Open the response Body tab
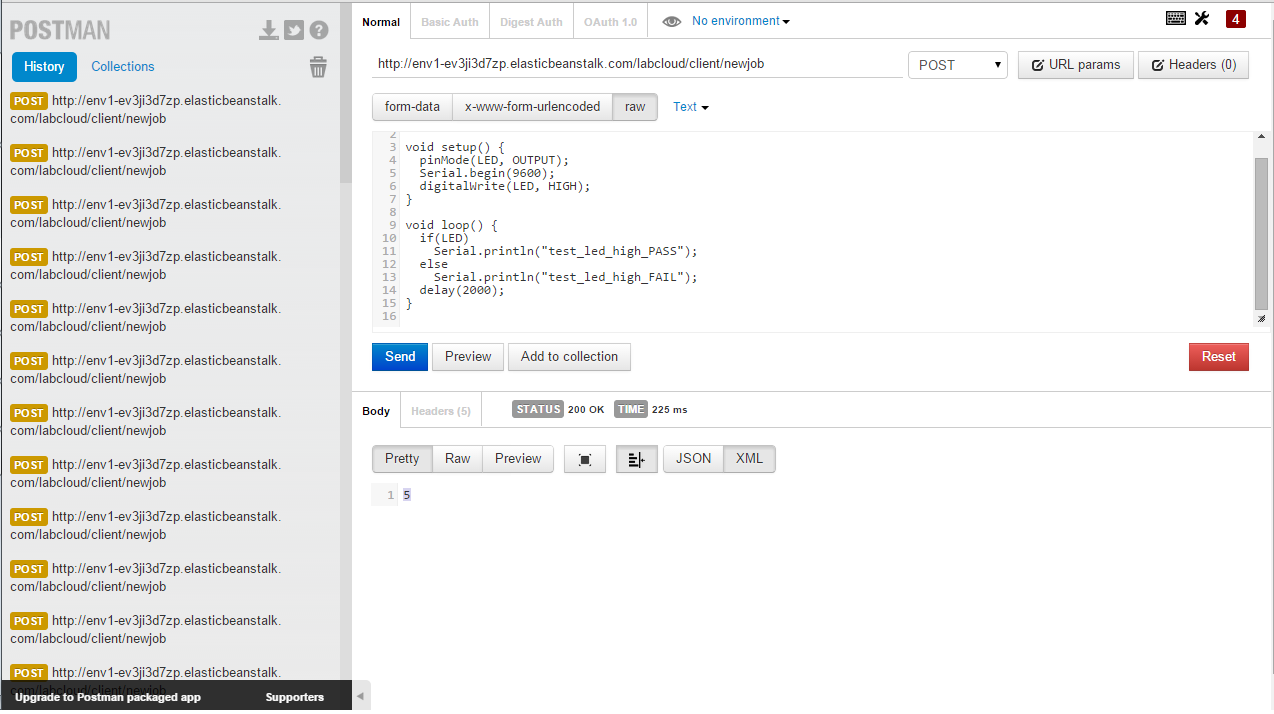The height and width of the screenshot is (714, 1274). (x=376, y=411)
